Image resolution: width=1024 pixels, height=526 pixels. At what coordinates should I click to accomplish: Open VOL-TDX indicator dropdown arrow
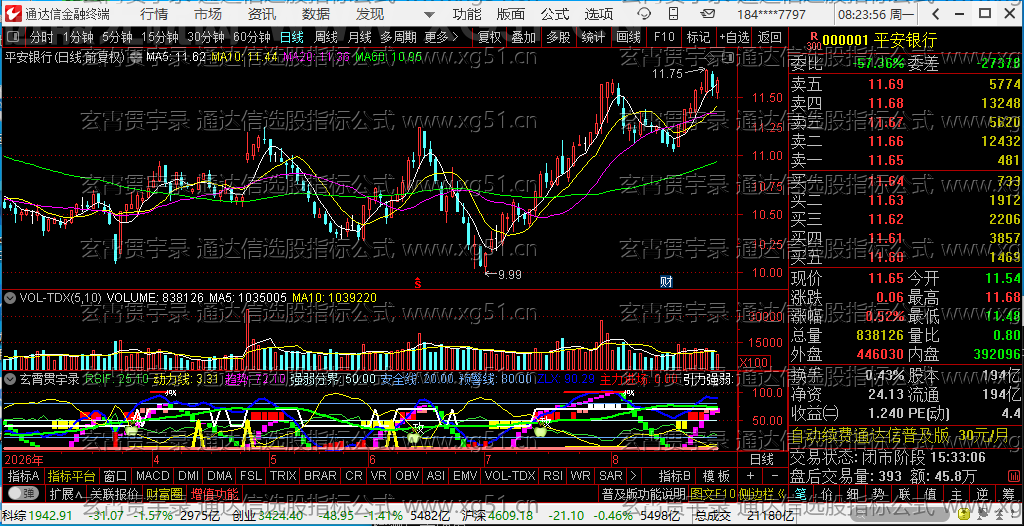click(10, 297)
